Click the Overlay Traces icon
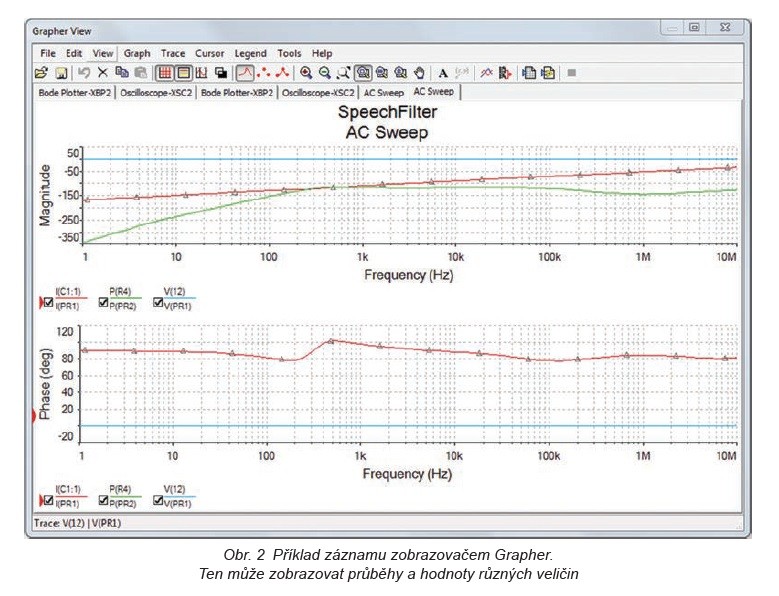779x596 pixels. tap(486, 73)
